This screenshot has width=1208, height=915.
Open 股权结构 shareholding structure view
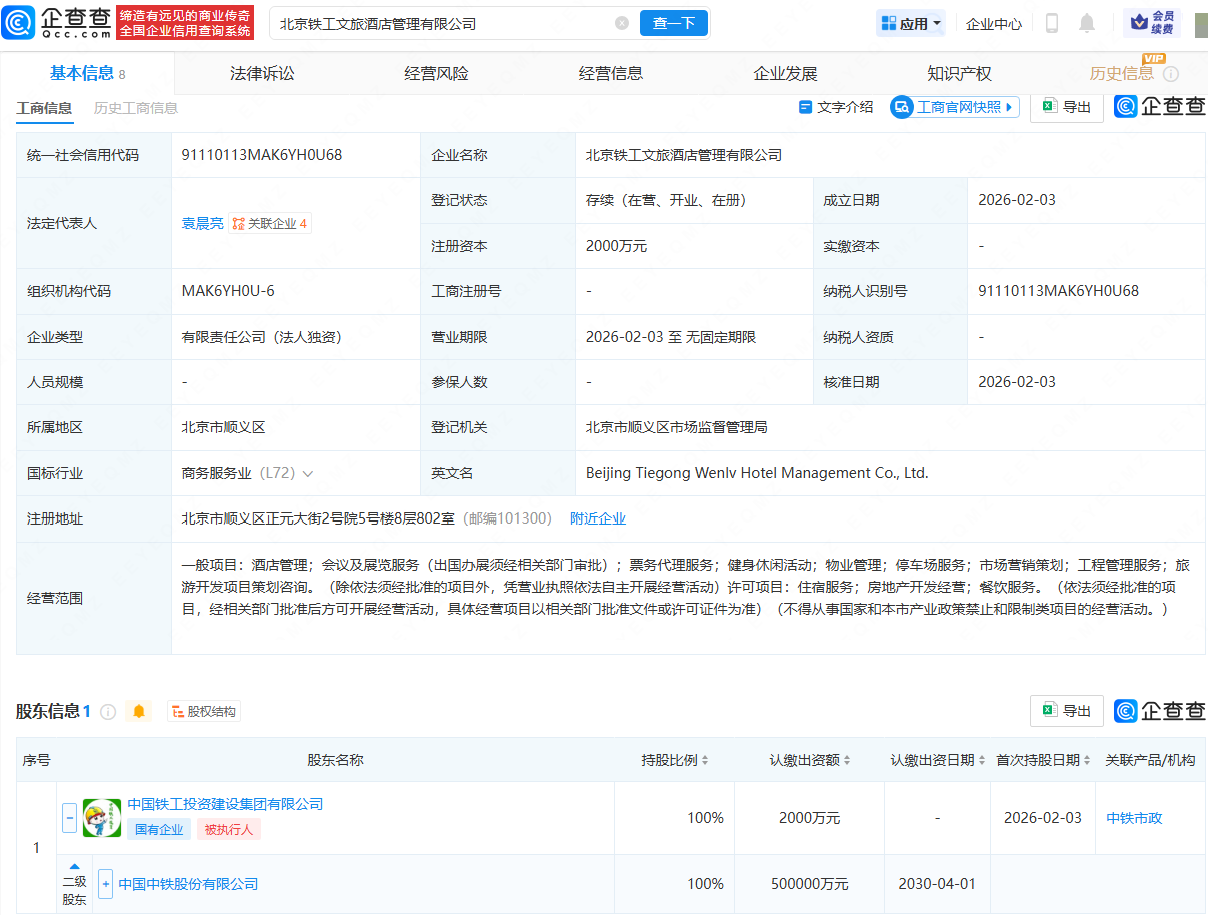[203, 711]
